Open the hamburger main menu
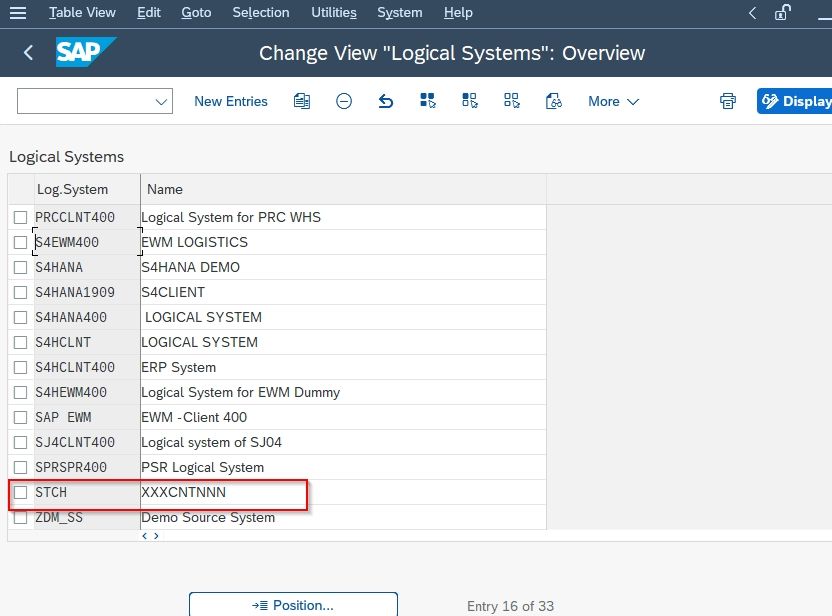This screenshot has width=832, height=616. 18,13
